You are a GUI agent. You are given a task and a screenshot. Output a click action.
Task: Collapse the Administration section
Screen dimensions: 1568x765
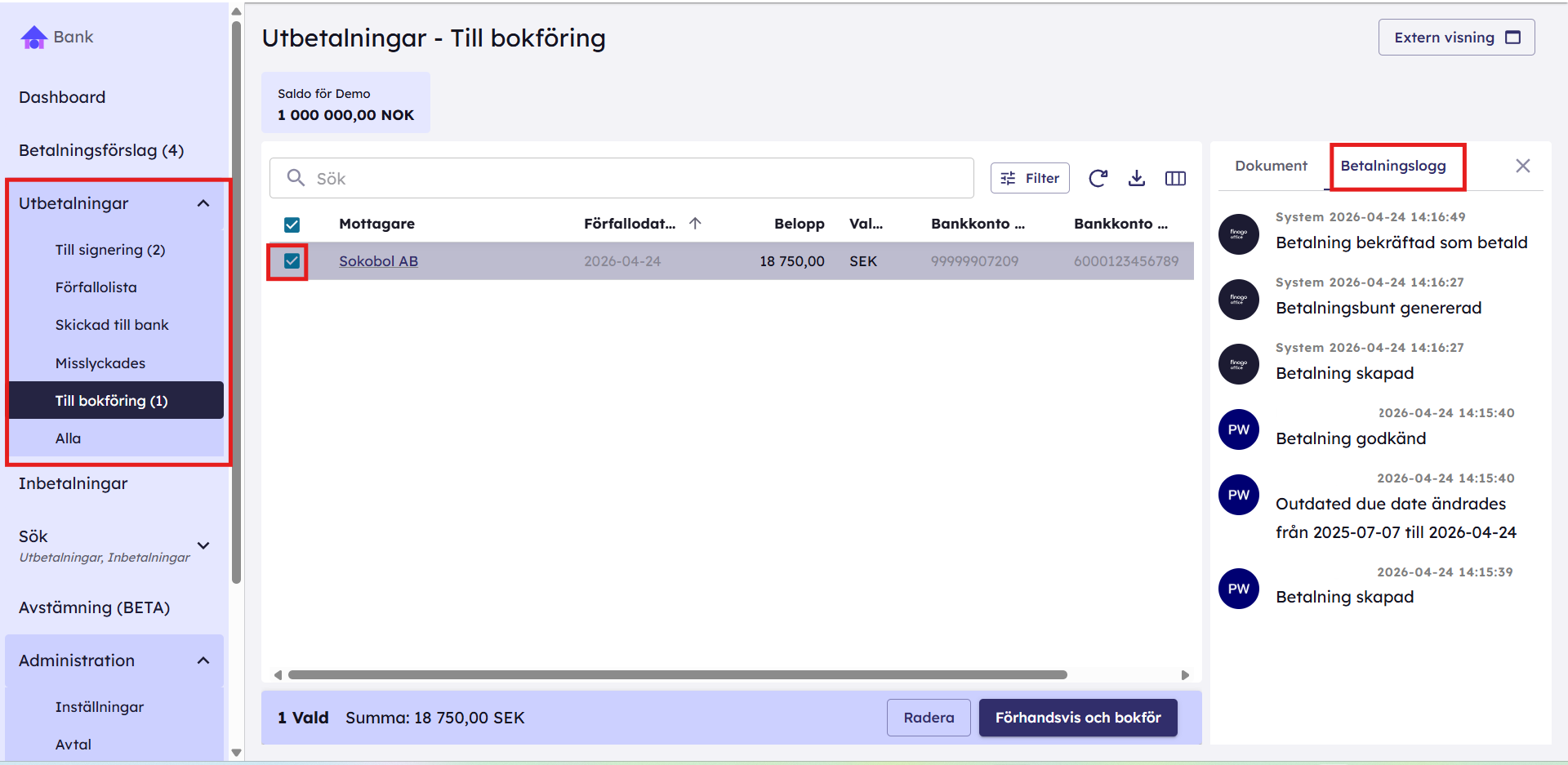(203, 660)
